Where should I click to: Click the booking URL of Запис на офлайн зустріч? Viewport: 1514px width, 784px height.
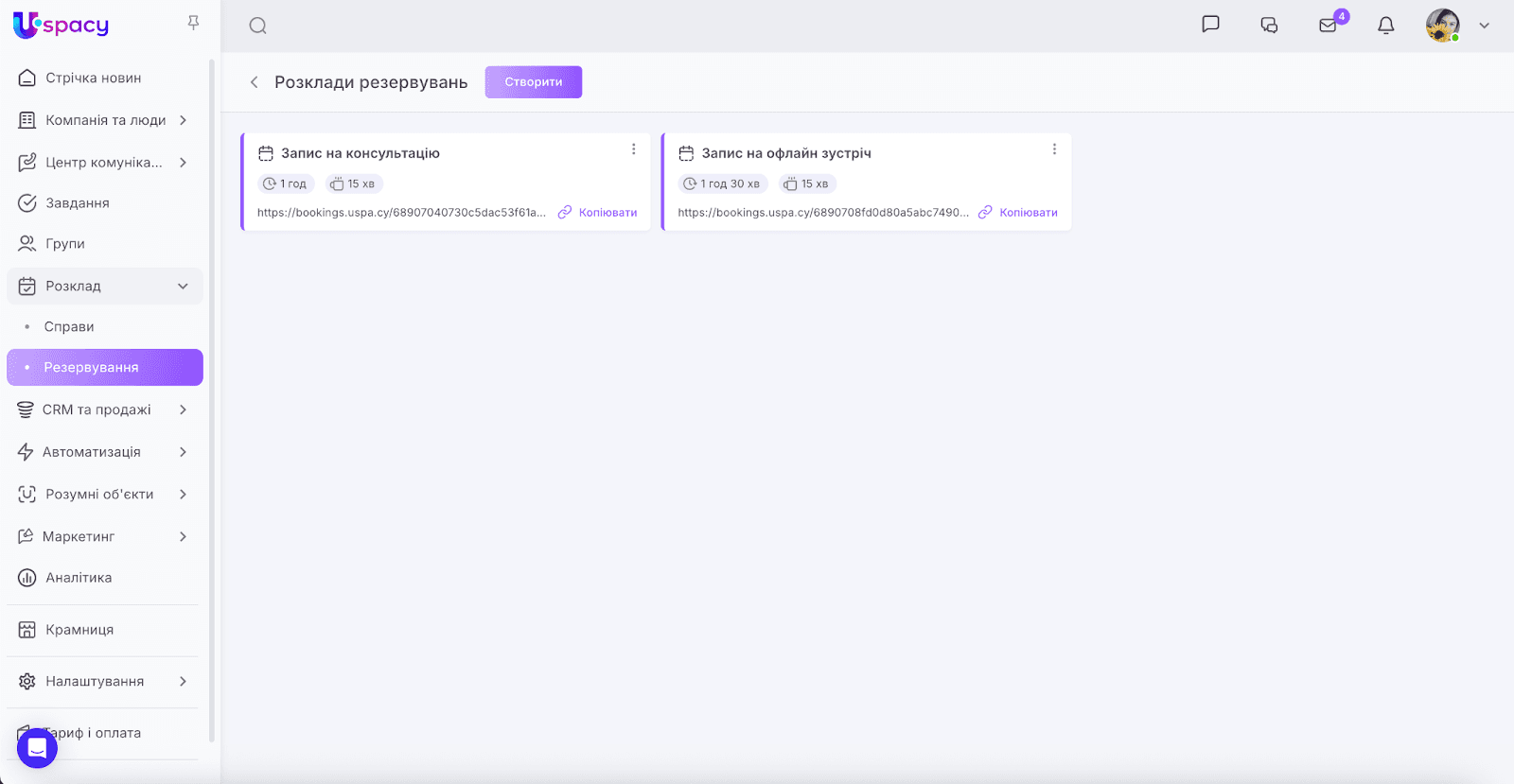point(823,213)
